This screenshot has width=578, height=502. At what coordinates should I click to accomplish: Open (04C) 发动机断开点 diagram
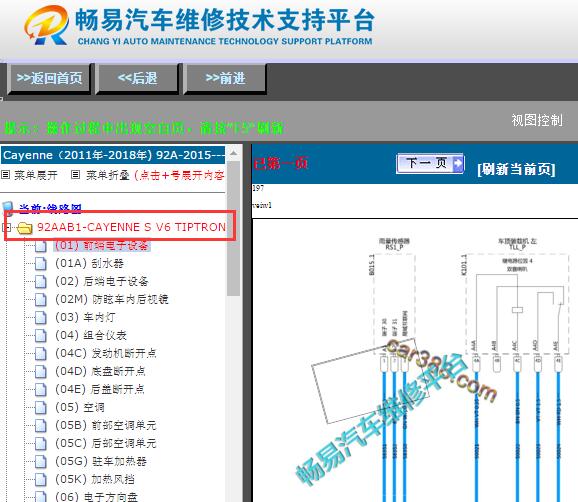[106, 353]
